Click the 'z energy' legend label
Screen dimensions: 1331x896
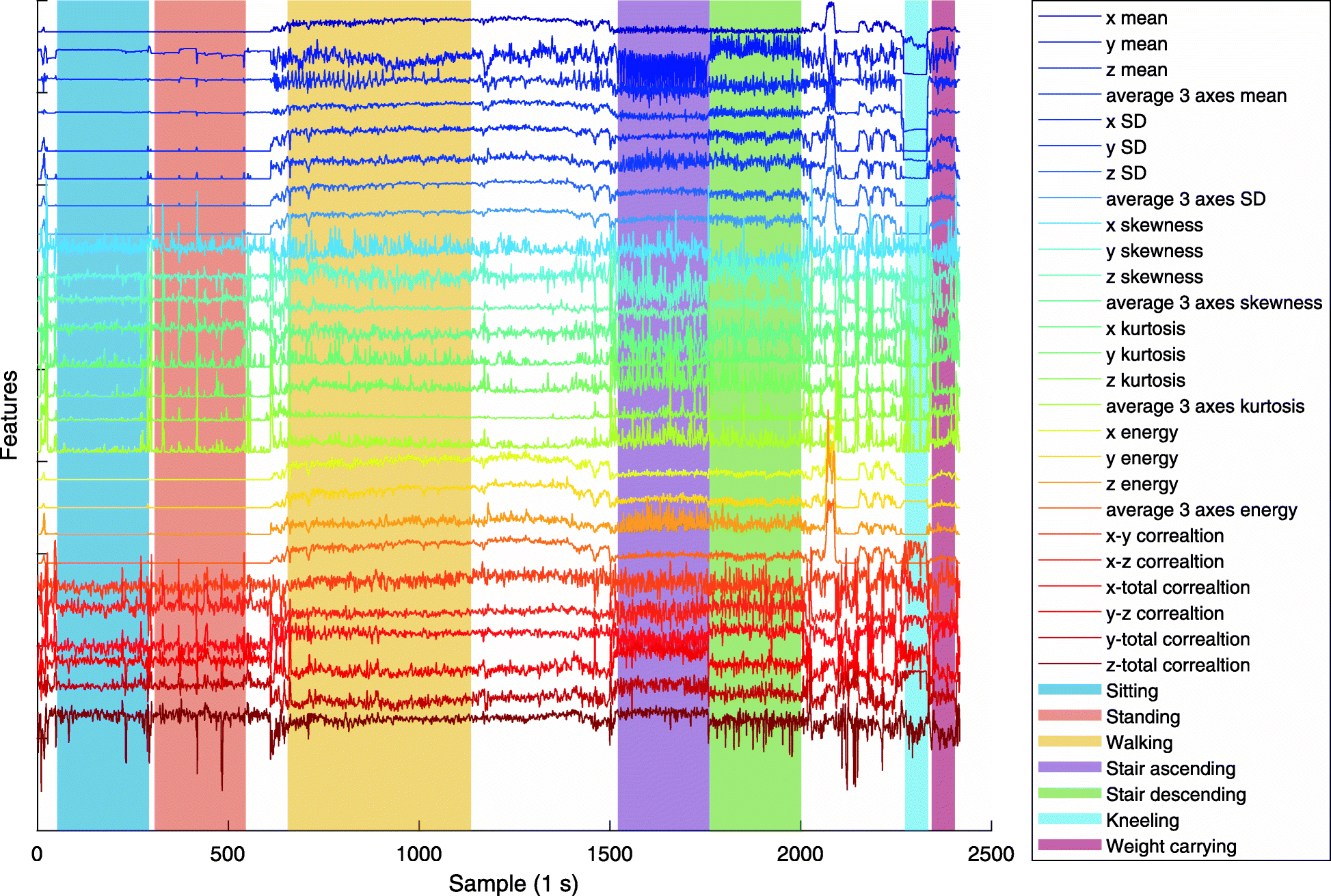coord(1142,484)
